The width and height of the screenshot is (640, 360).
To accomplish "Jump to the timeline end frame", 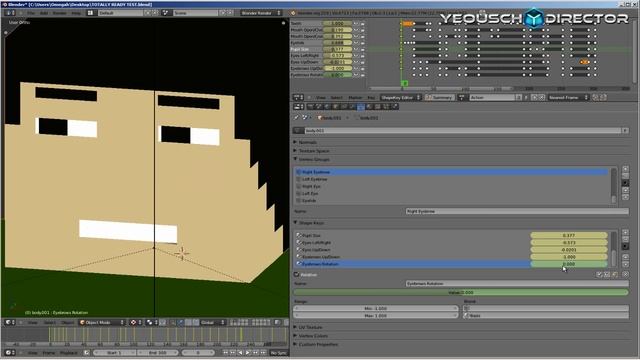I will [x=263, y=353].
